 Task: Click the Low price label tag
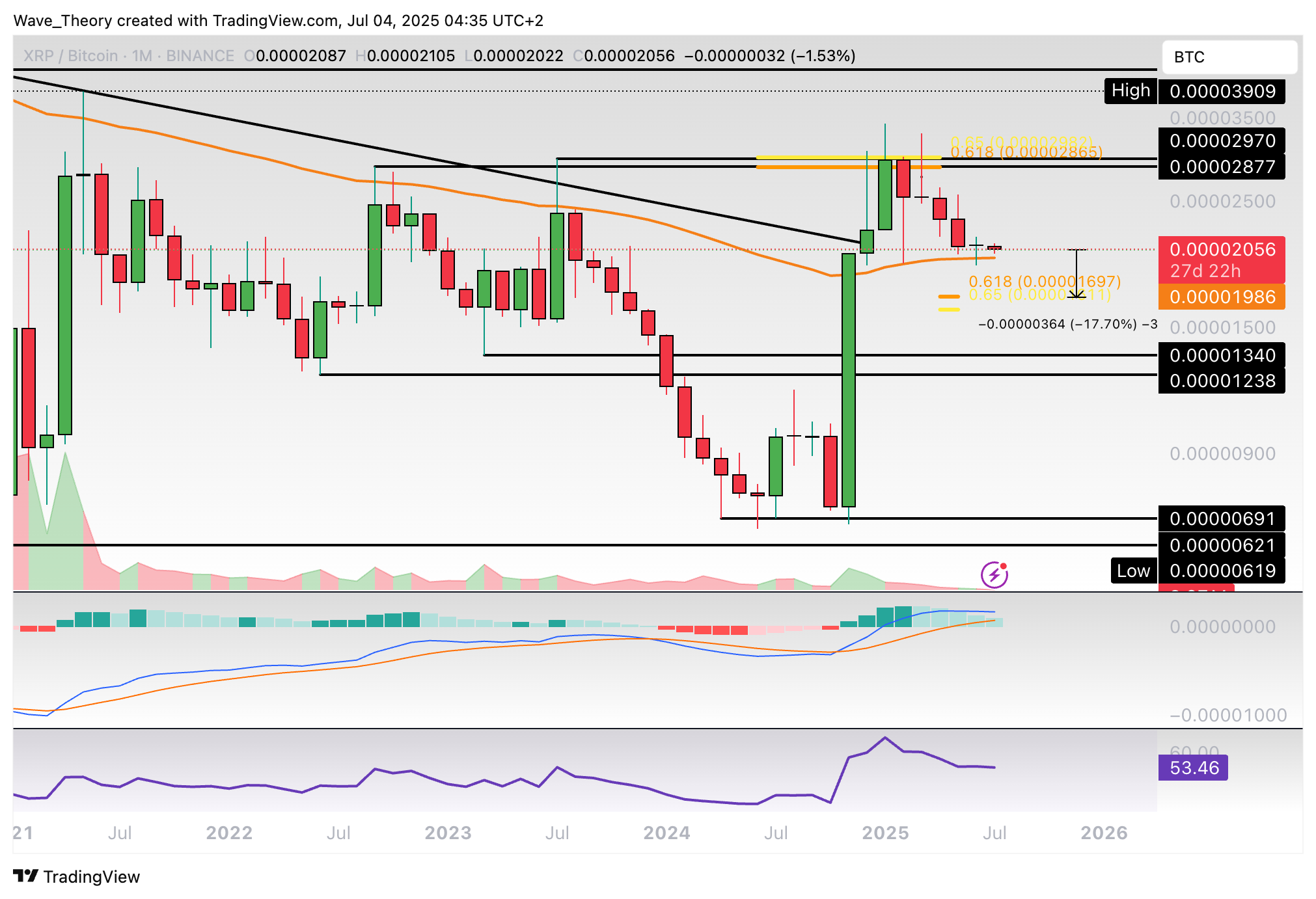coord(1133,571)
